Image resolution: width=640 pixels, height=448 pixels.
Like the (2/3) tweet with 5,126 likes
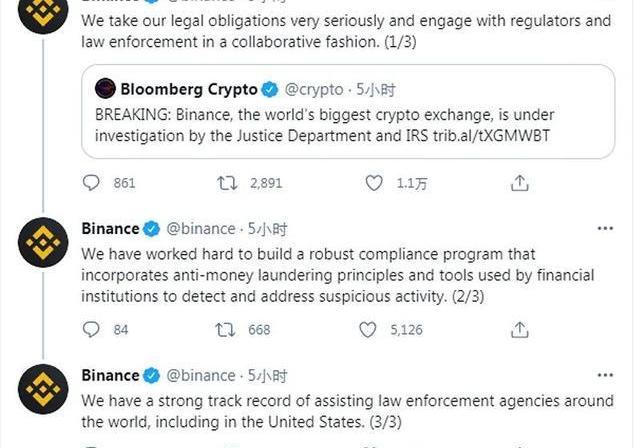point(370,330)
